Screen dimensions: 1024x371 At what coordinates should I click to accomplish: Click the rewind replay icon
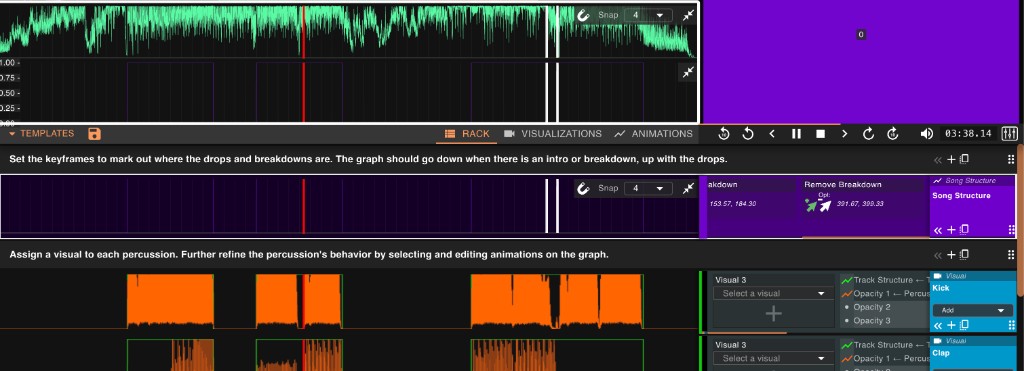tap(748, 134)
